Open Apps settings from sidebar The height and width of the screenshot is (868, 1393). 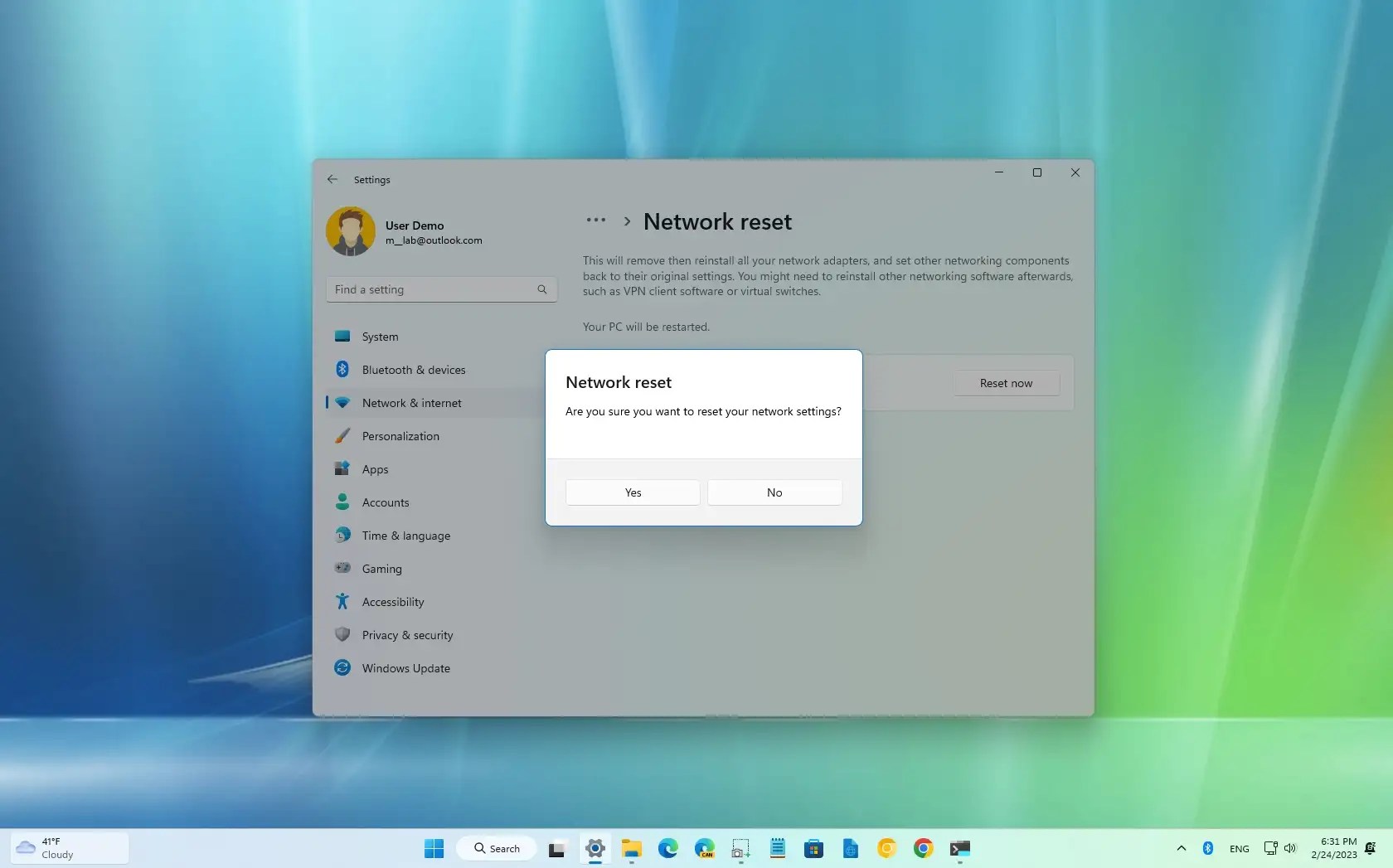click(x=375, y=468)
